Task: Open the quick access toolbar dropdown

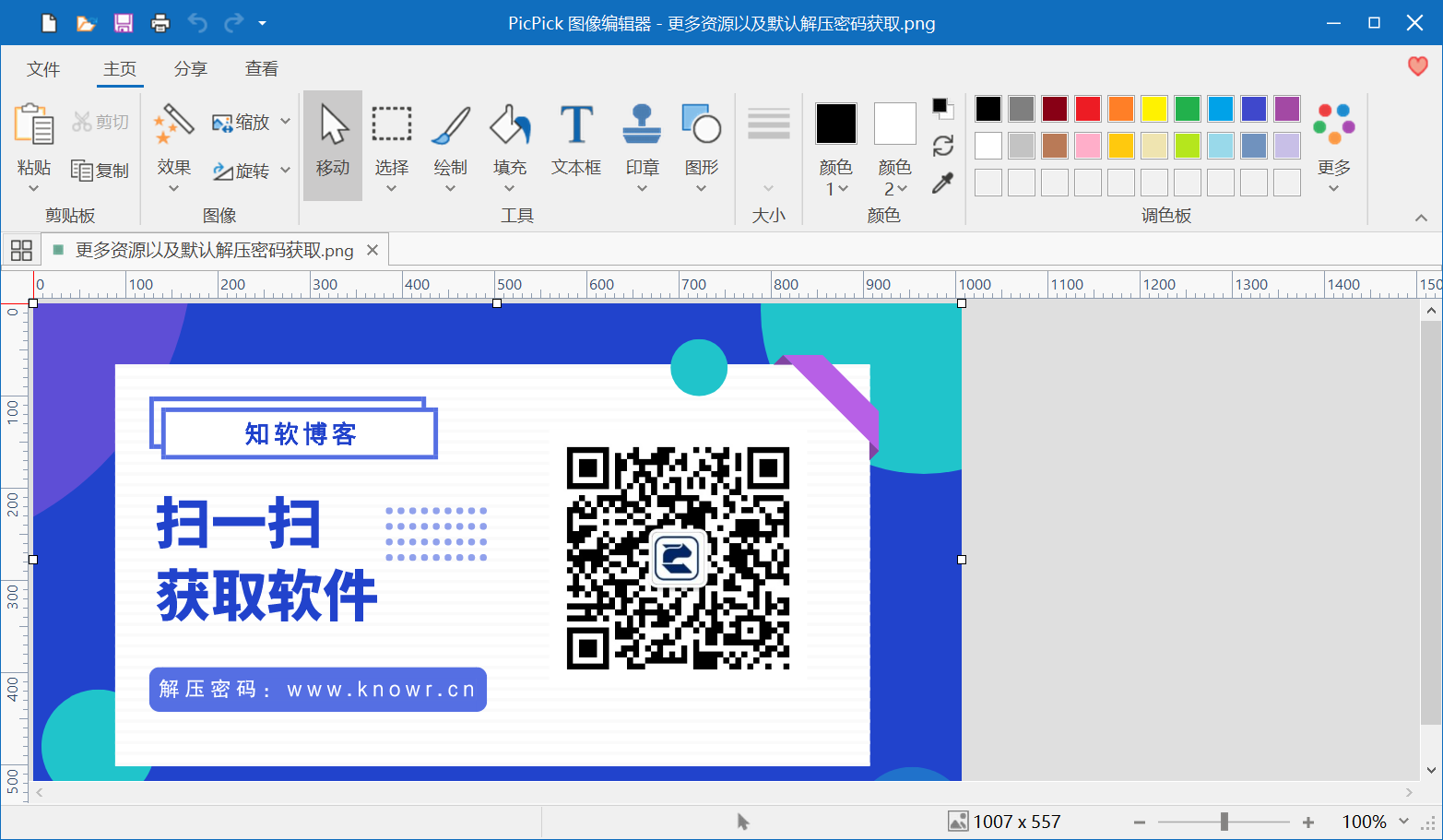Action: click(263, 23)
